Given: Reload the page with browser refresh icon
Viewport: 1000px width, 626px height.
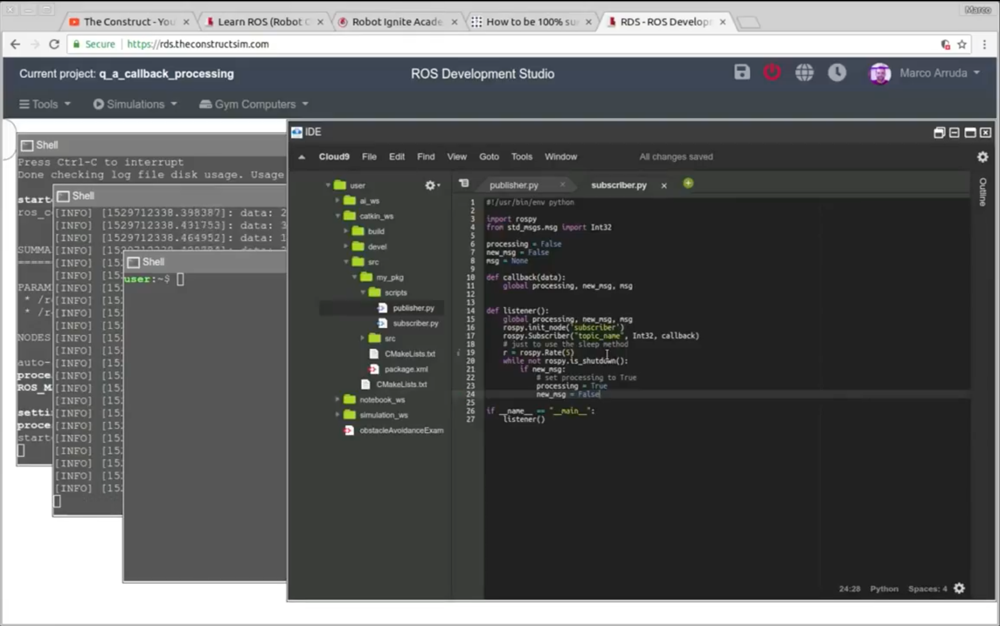Looking at the screenshot, I should [x=54, y=44].
